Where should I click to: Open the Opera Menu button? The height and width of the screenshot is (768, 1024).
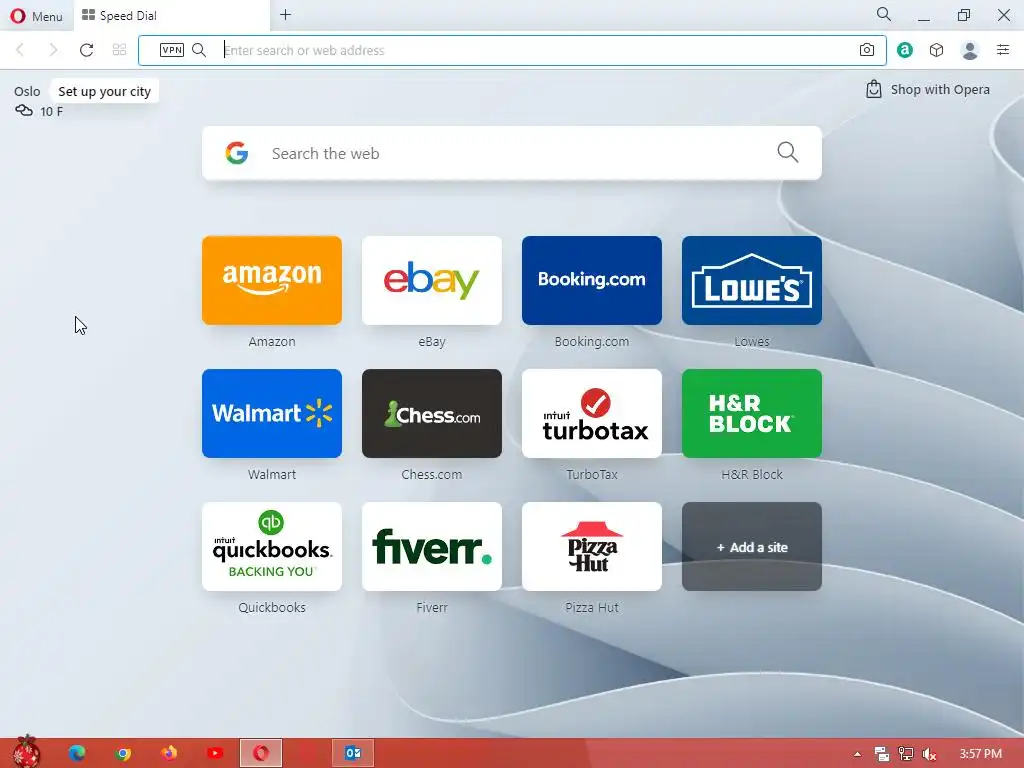tap(36, 16)
